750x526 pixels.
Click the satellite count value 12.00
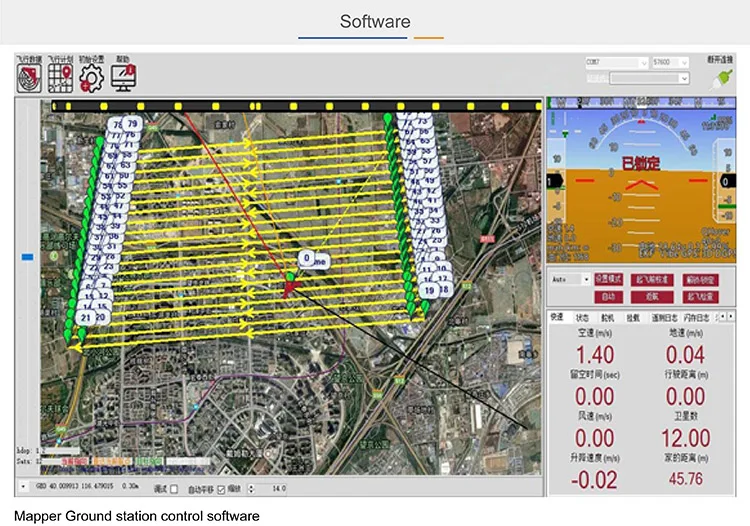point(685,438)
